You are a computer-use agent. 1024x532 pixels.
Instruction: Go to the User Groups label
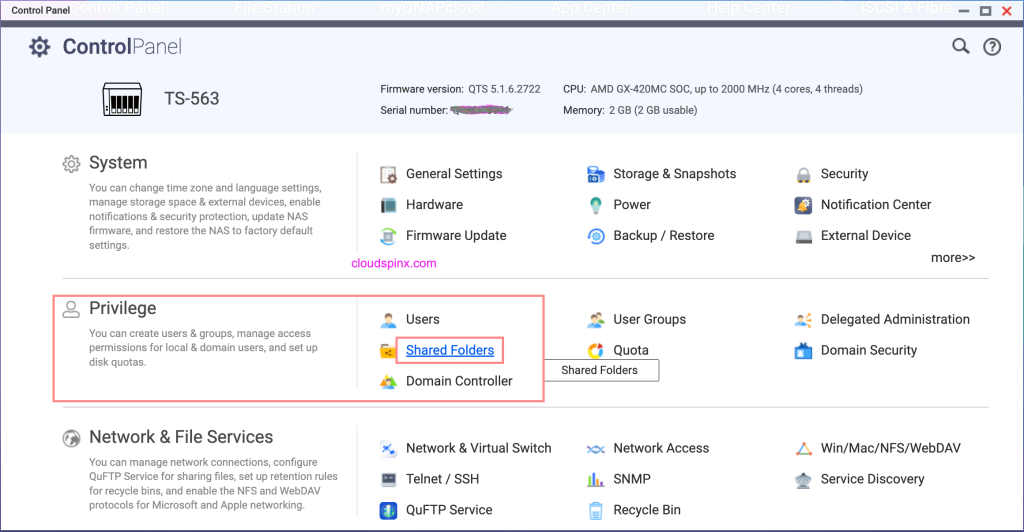point(649,320)
